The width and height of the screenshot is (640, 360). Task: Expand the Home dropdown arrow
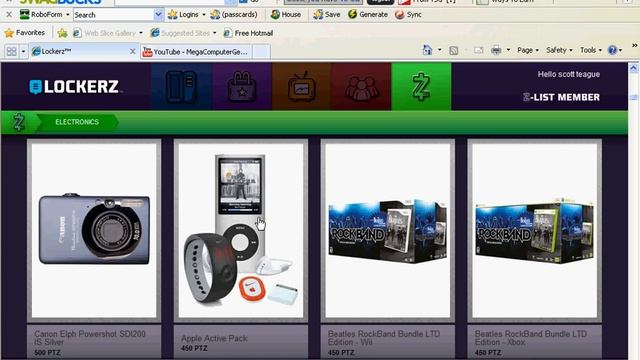(x=440, y=50)
